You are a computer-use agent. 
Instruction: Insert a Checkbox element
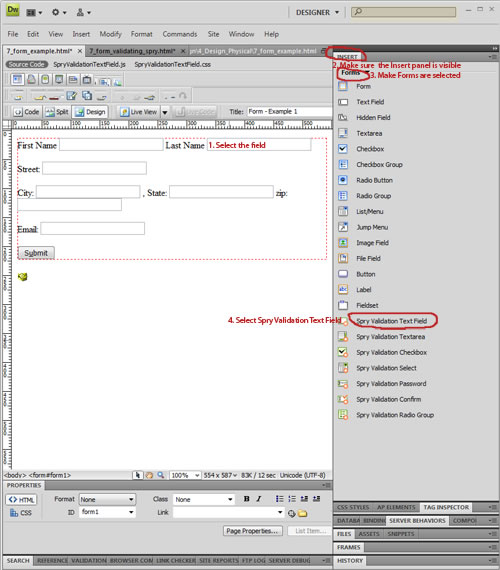pyautogui.click(x=361, y=149)
